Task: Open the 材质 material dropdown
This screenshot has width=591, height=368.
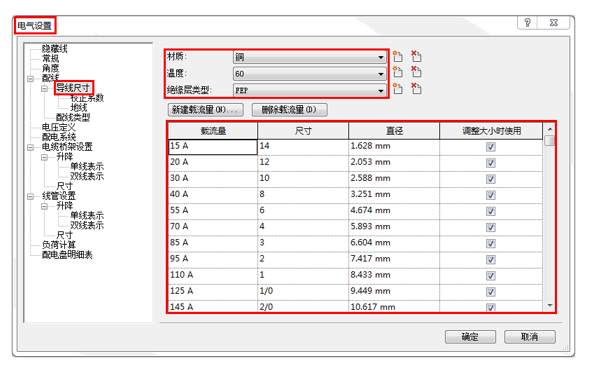Action: point(310,57)
